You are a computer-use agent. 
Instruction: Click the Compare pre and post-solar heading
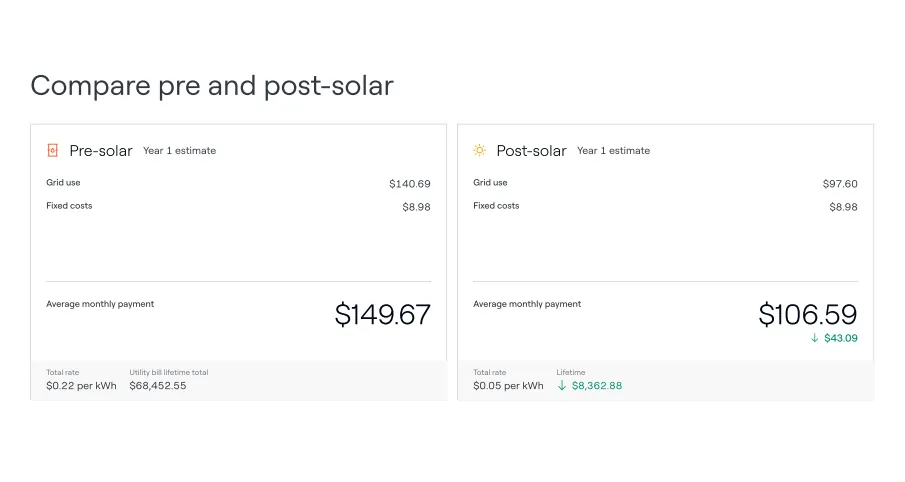point(212,86)
